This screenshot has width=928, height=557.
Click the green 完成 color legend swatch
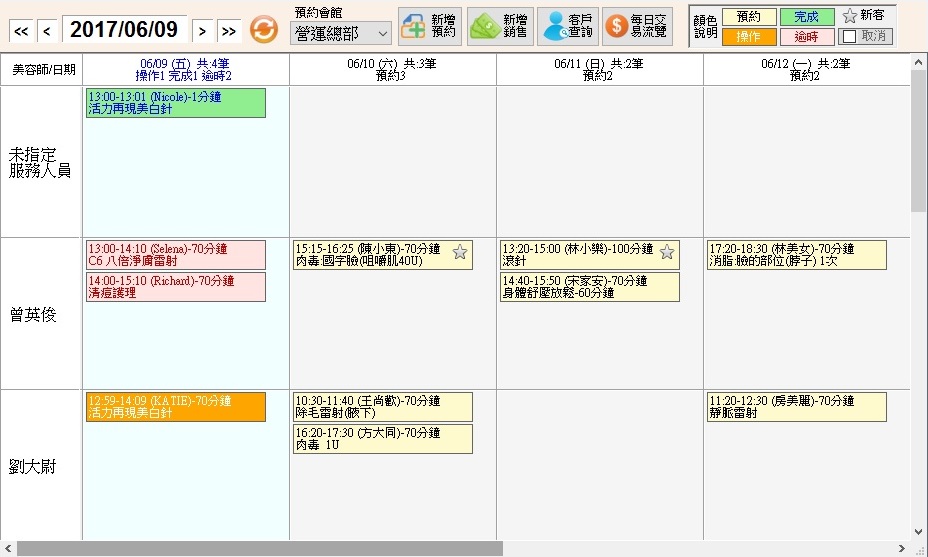click(806, 17)
